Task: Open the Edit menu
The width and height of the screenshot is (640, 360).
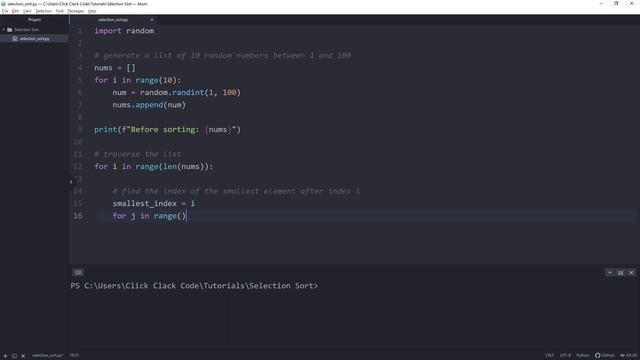Action: (16, 11)
